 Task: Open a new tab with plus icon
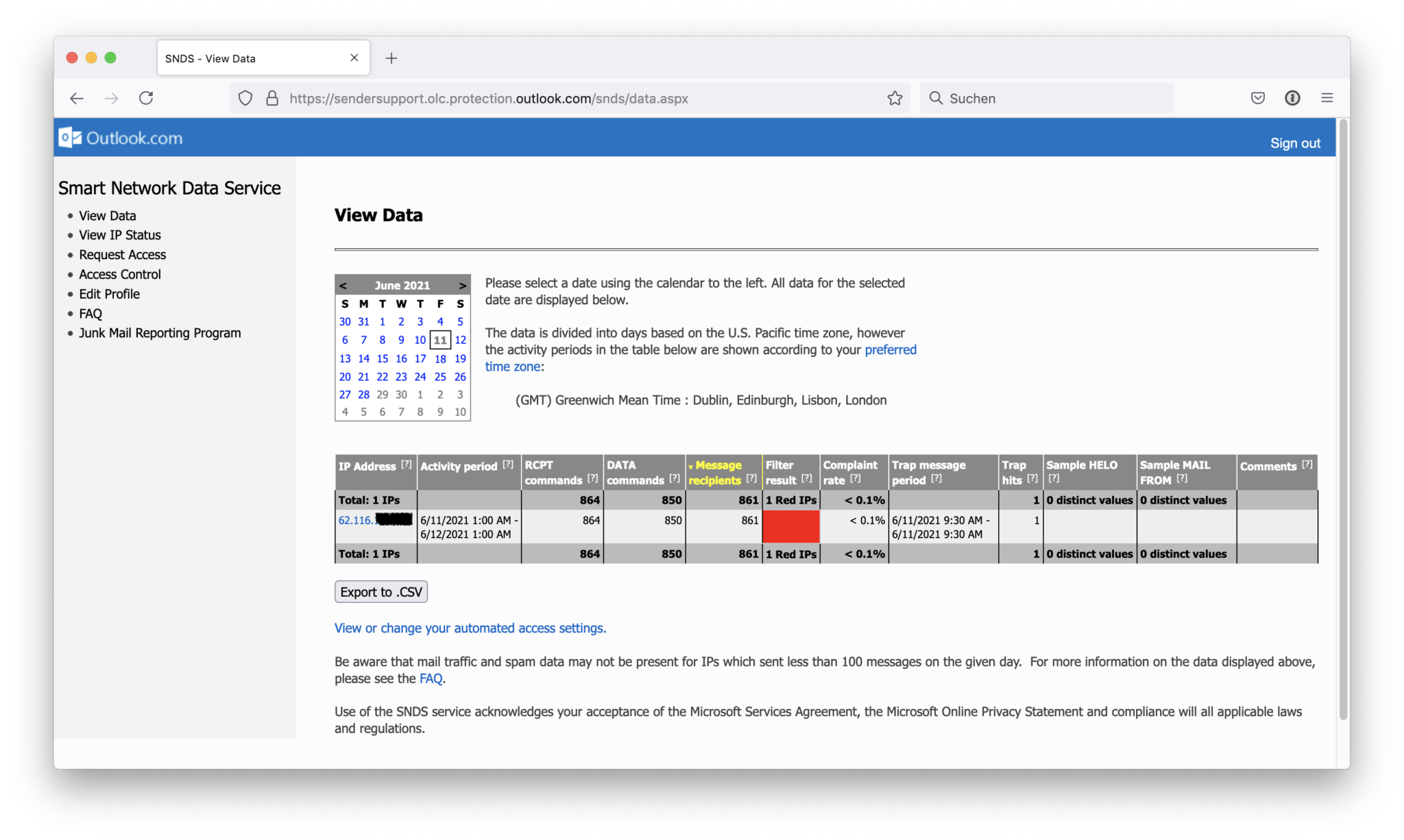tap(391, 58)
